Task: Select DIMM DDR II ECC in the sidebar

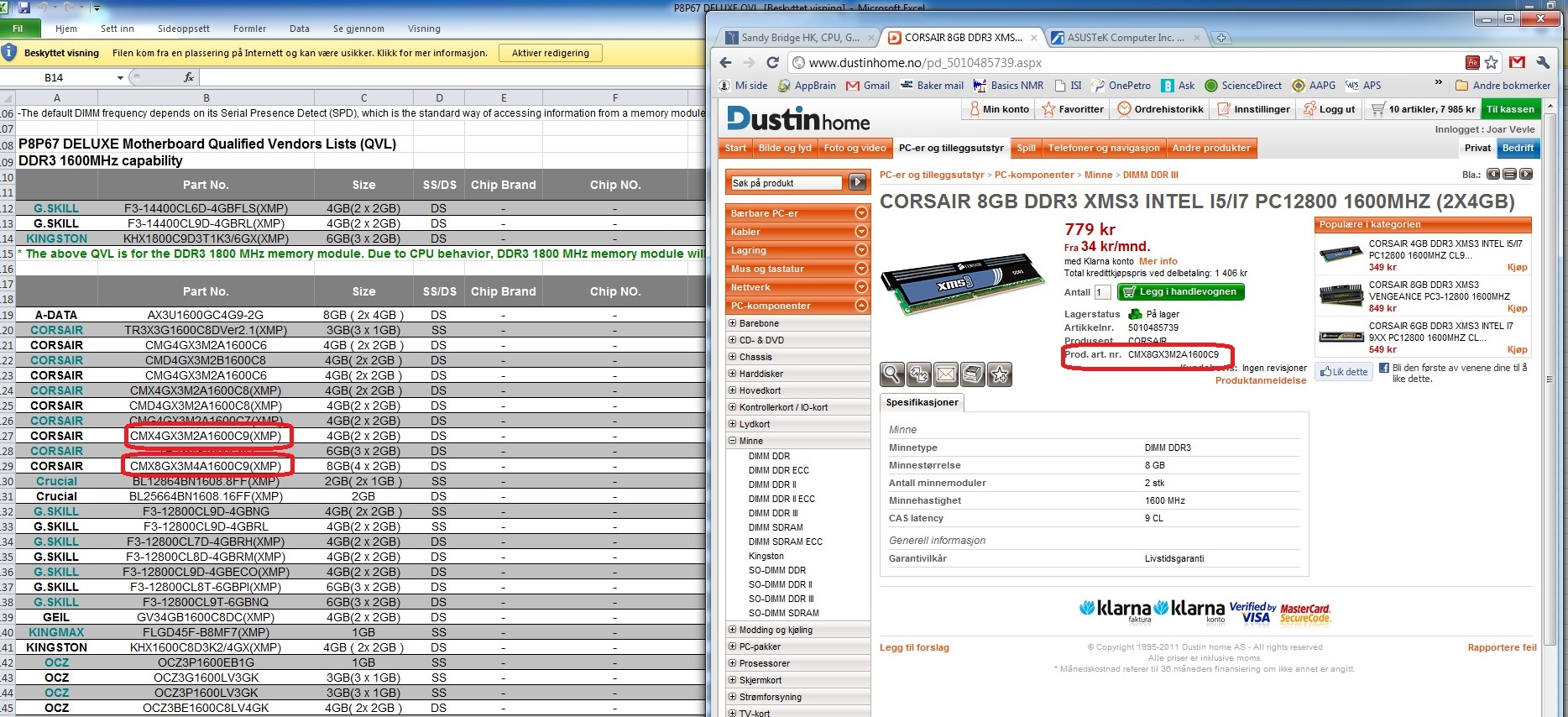Action: (781, 499)
